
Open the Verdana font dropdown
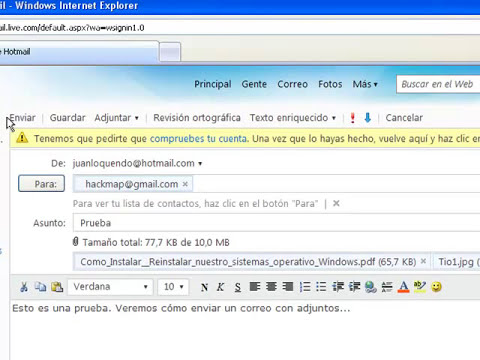pyautogui.click(x=110, y=287)
